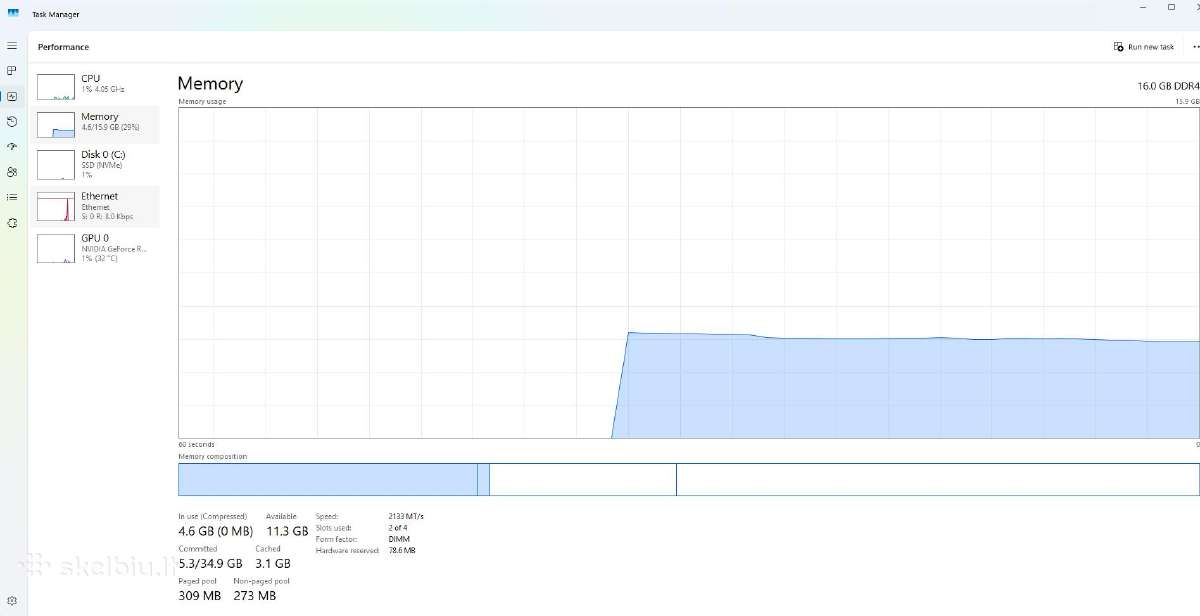
Task: Open the Startup apps icon
Action: (x=12, y=147)
